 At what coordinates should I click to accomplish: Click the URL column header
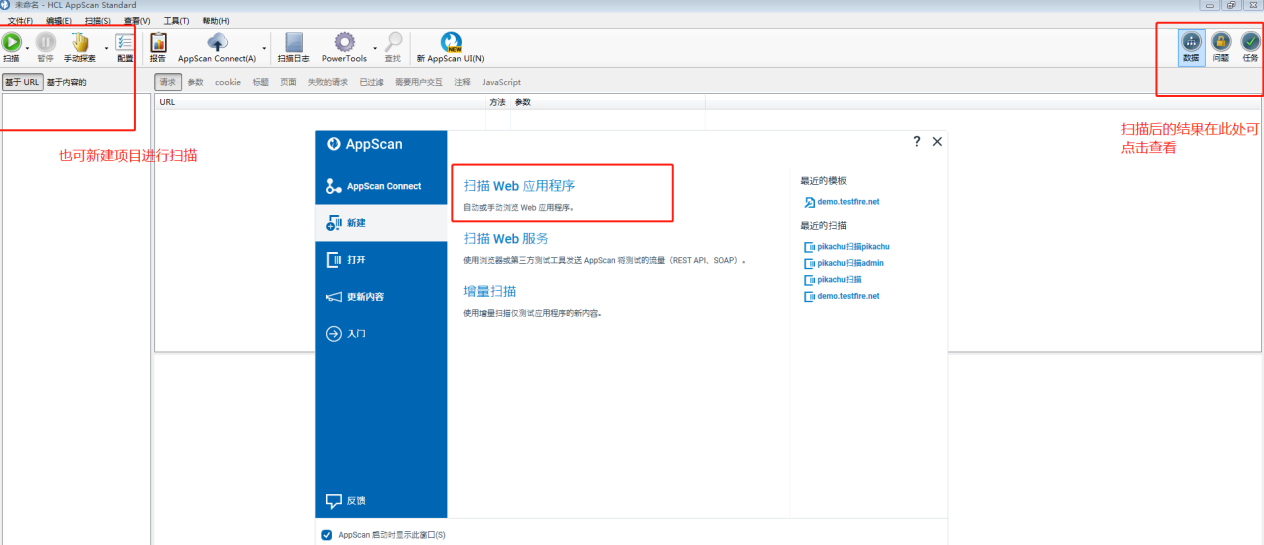pyautogui.click(x=320, y=103)
